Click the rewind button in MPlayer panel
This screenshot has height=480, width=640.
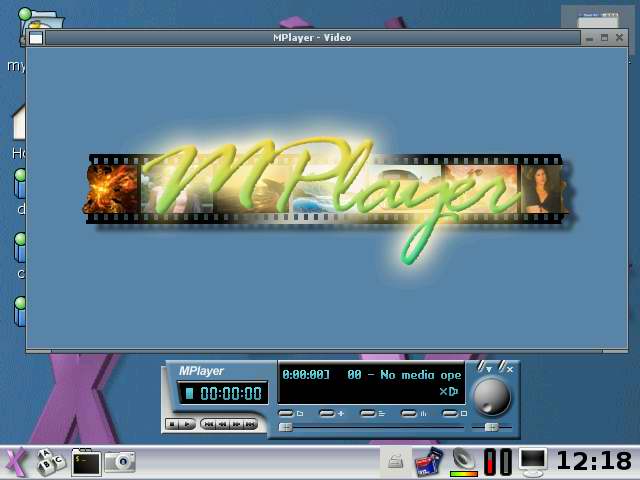pos(222,424)
